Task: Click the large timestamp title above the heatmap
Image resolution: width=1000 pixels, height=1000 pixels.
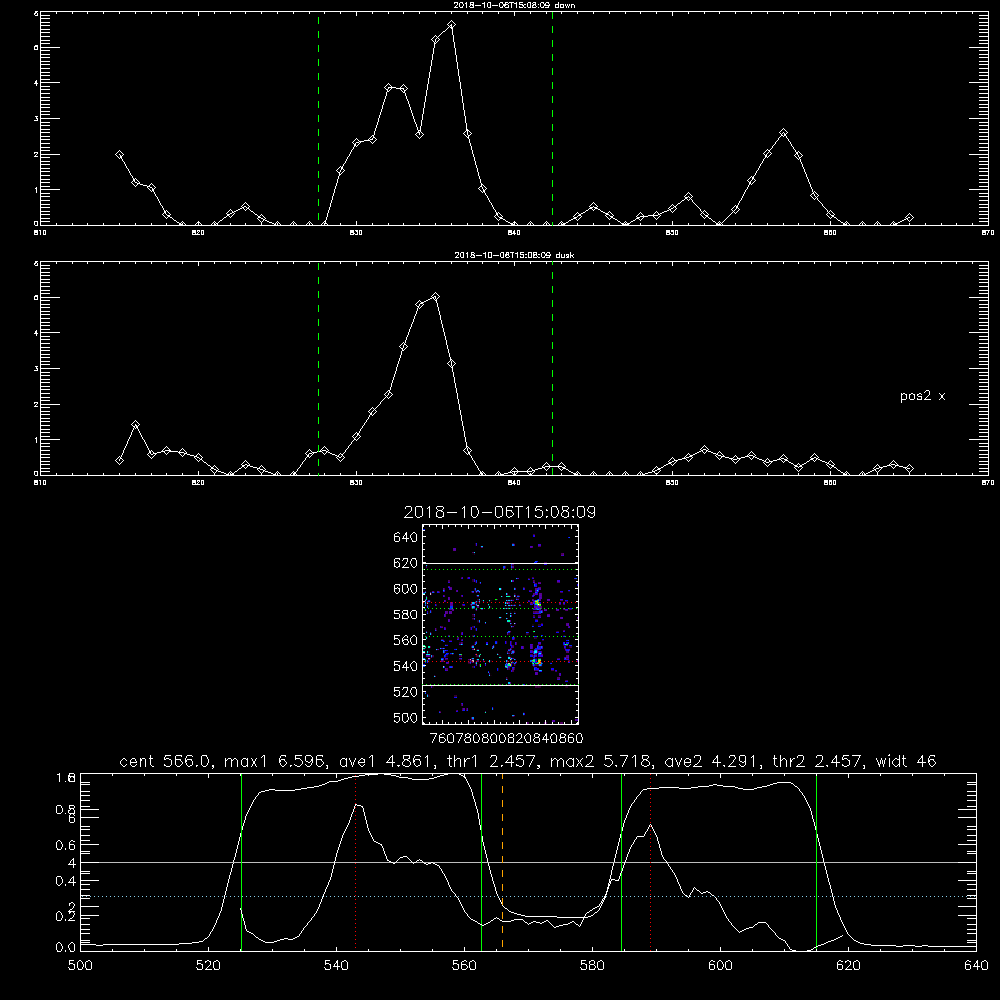Action: pyautogui.click(x=499, y=512)
